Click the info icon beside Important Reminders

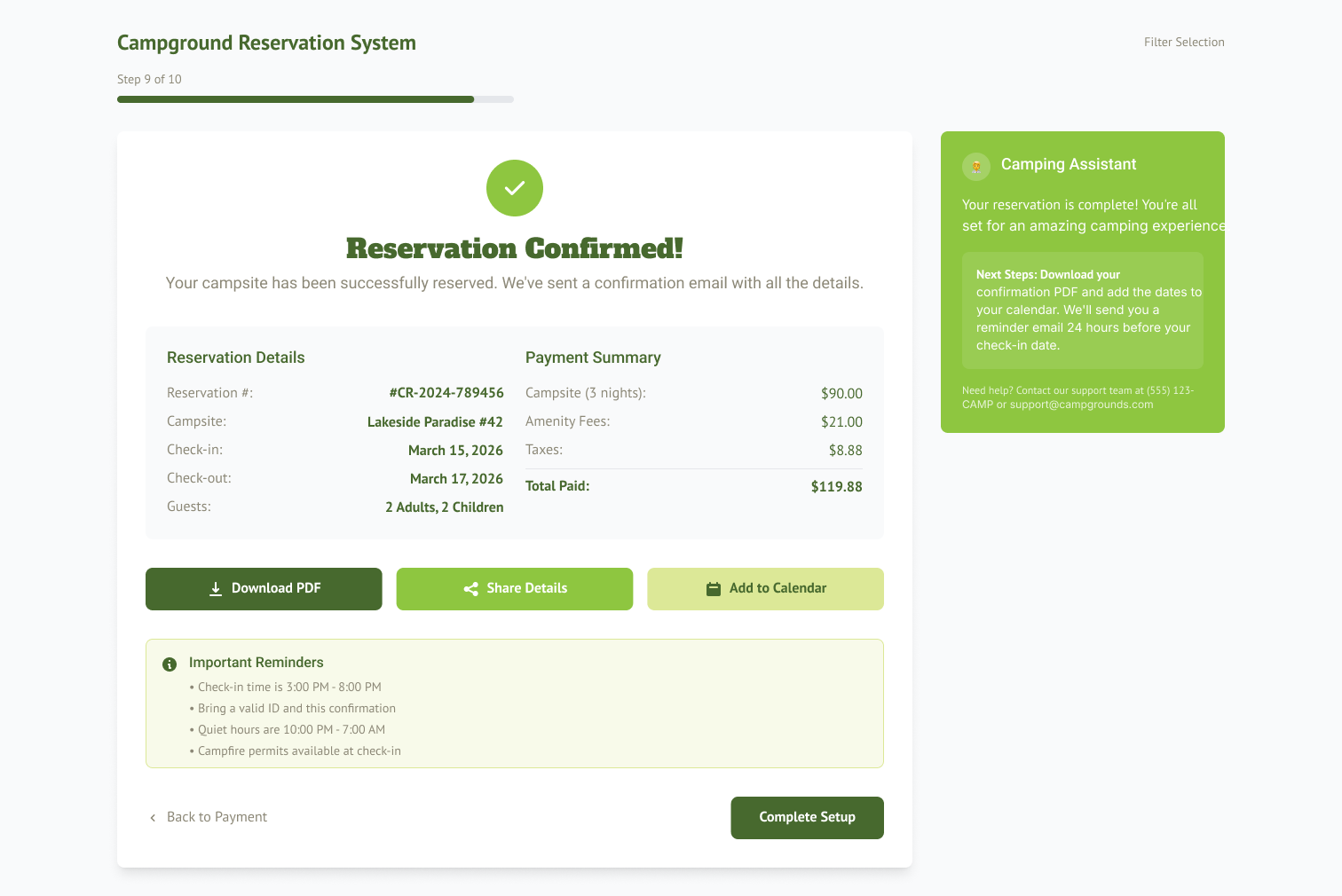click(x=170, y=664)
